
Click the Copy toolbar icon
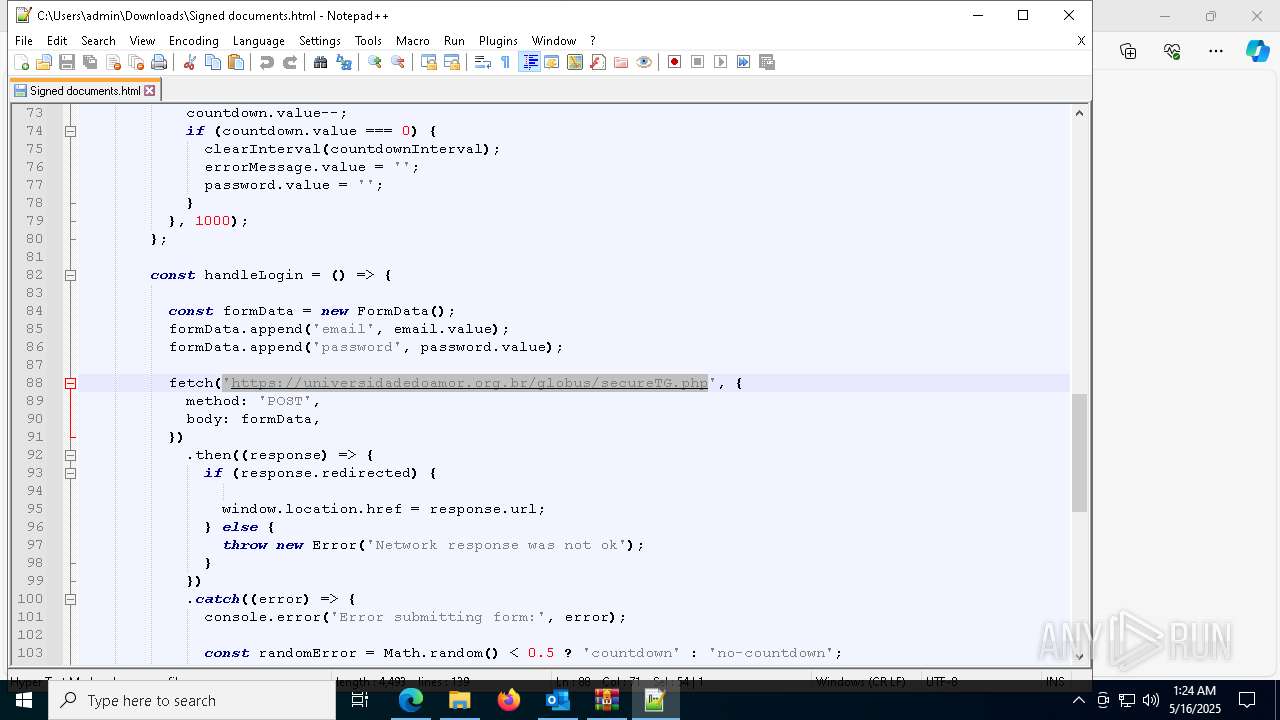pos(213,62)
